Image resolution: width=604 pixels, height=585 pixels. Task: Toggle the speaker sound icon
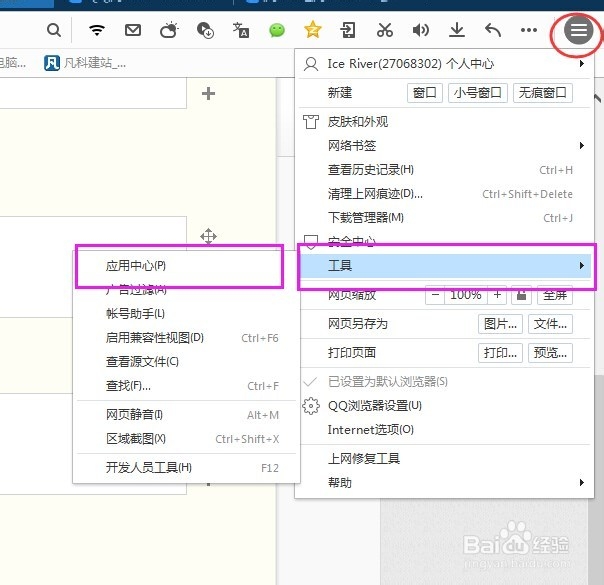pyautogui.click(x=421, y=30)
